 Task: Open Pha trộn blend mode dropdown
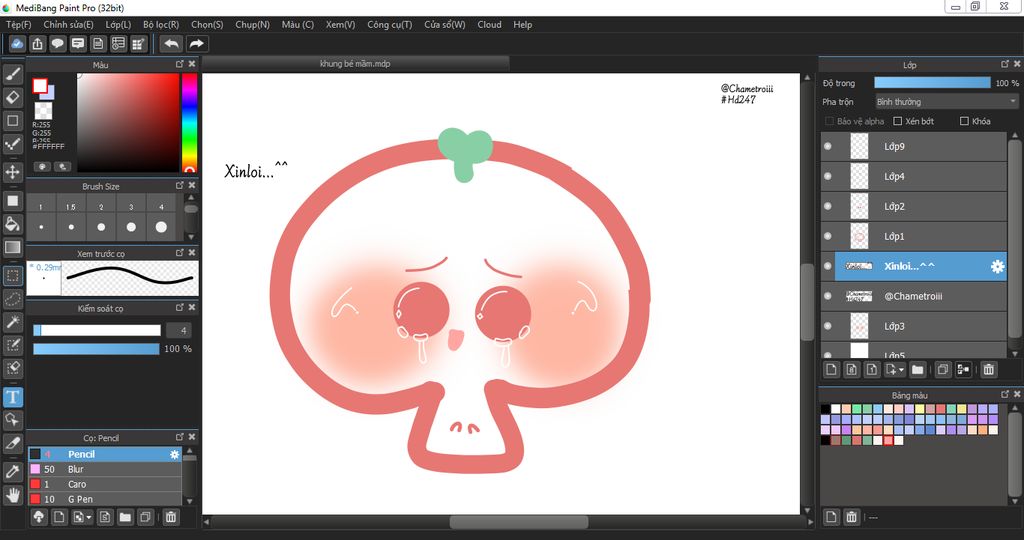[946, 102]
